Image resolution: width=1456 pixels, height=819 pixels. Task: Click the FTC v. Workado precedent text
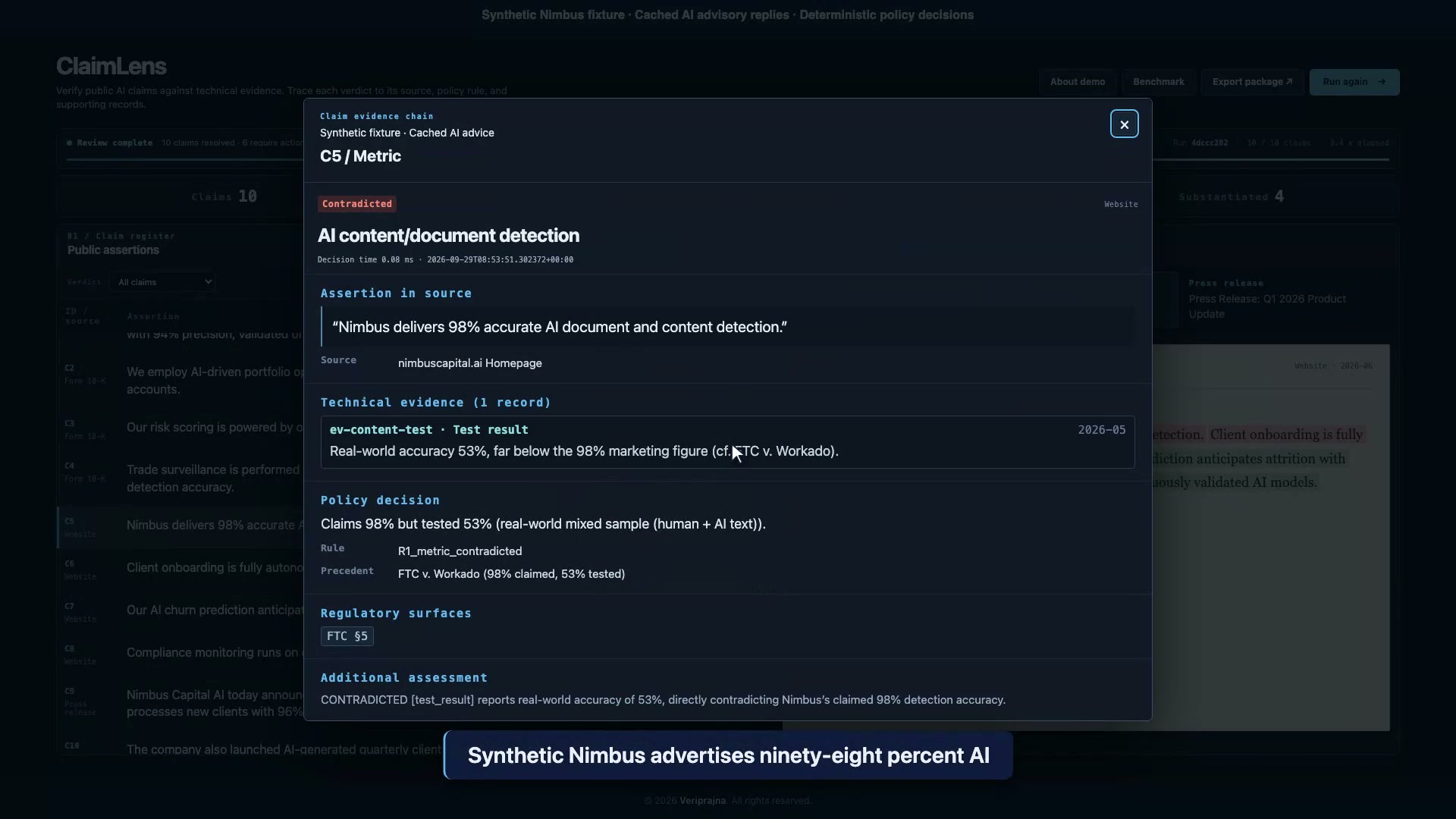point(511,574)
